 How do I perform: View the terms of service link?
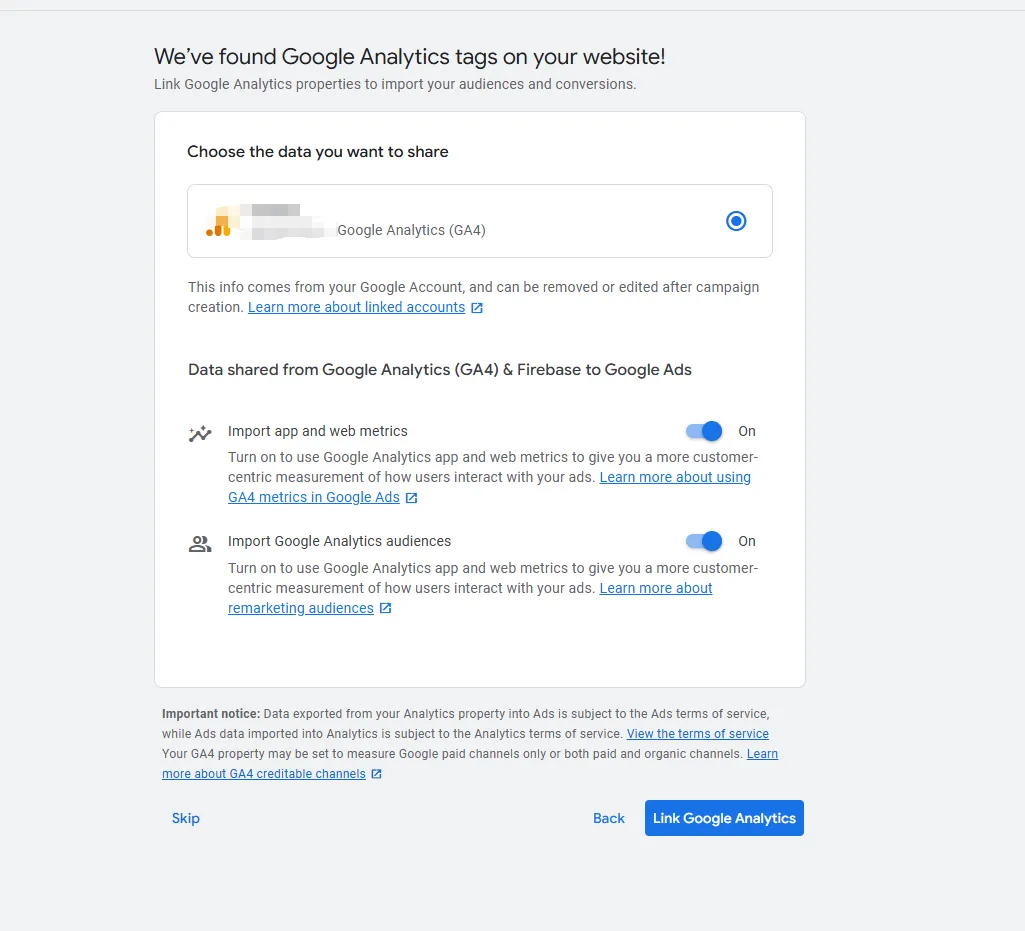(x=697, y=734)
